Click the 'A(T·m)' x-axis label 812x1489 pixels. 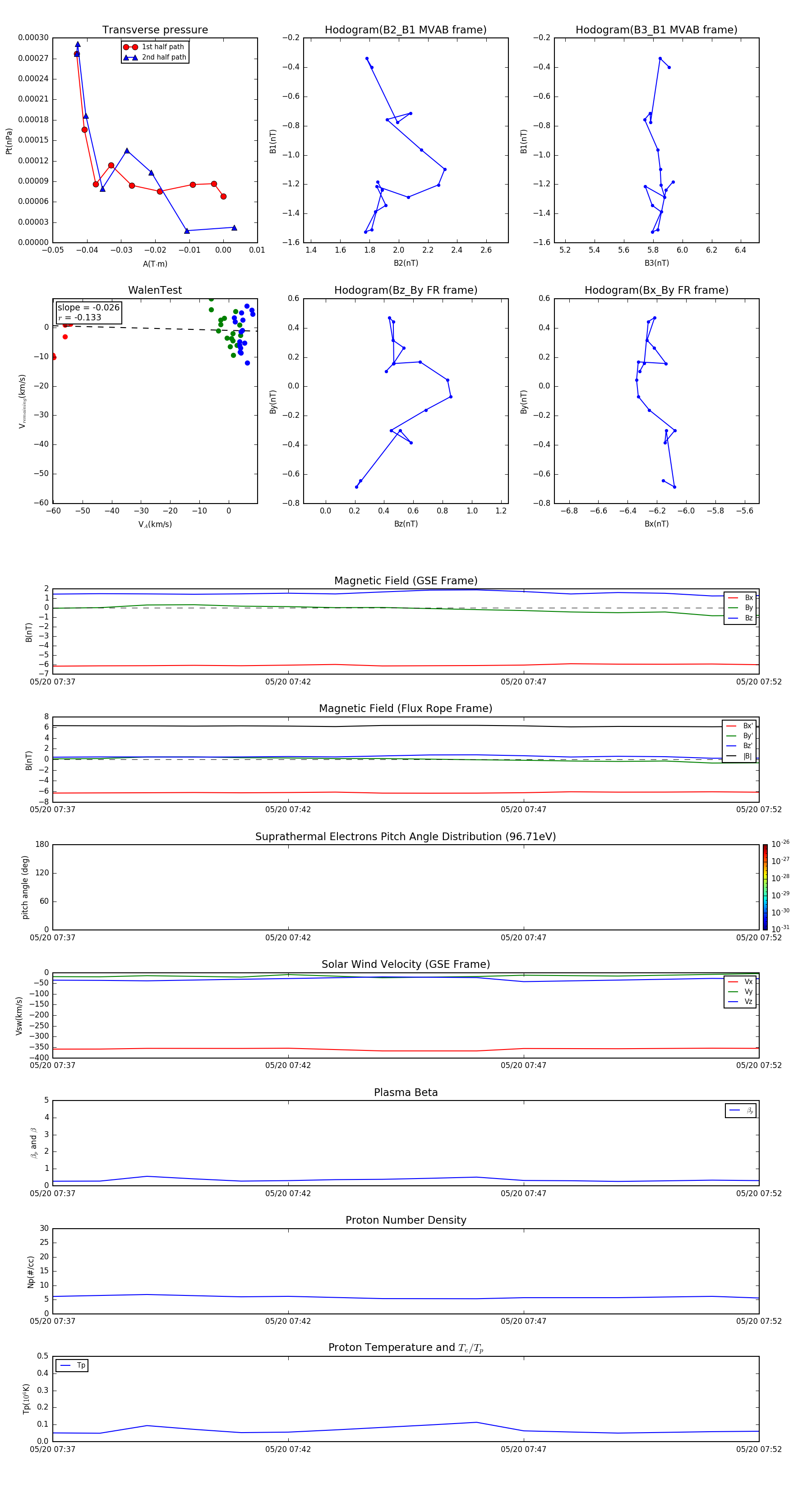pos(155,264)
